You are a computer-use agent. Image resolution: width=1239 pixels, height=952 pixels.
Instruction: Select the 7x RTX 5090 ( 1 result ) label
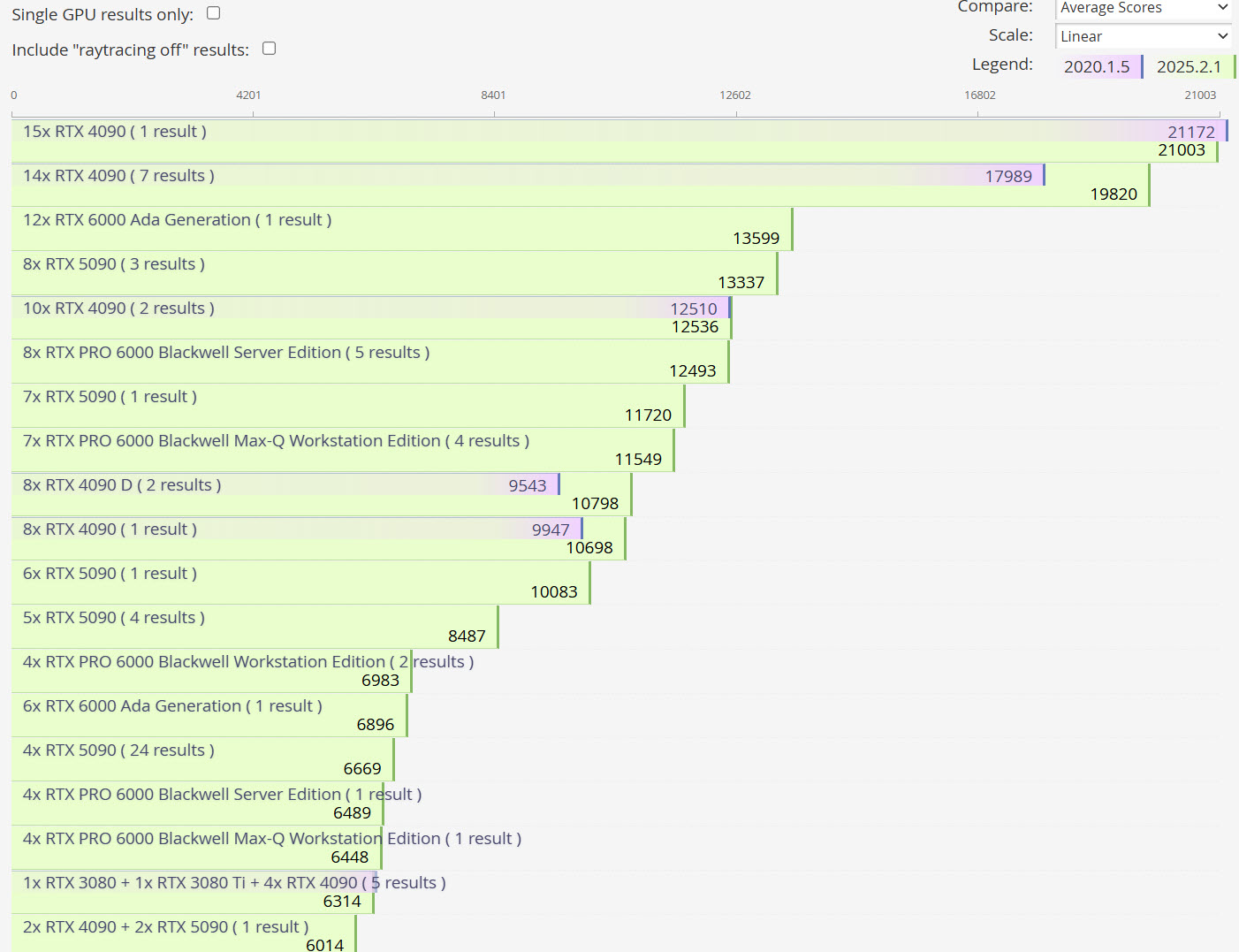[x=110, y=397]
